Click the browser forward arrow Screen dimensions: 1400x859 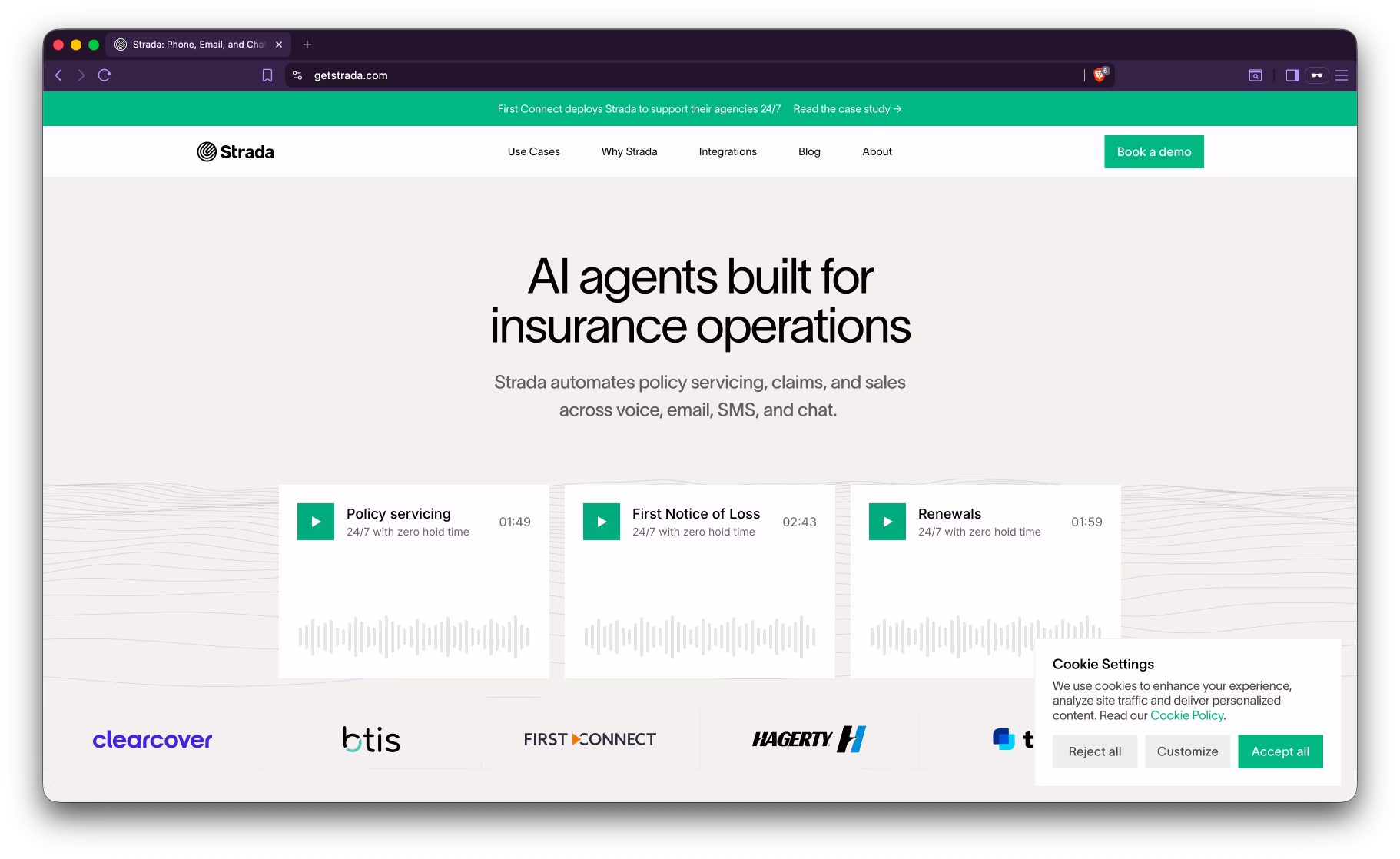[x=81, y=75]
